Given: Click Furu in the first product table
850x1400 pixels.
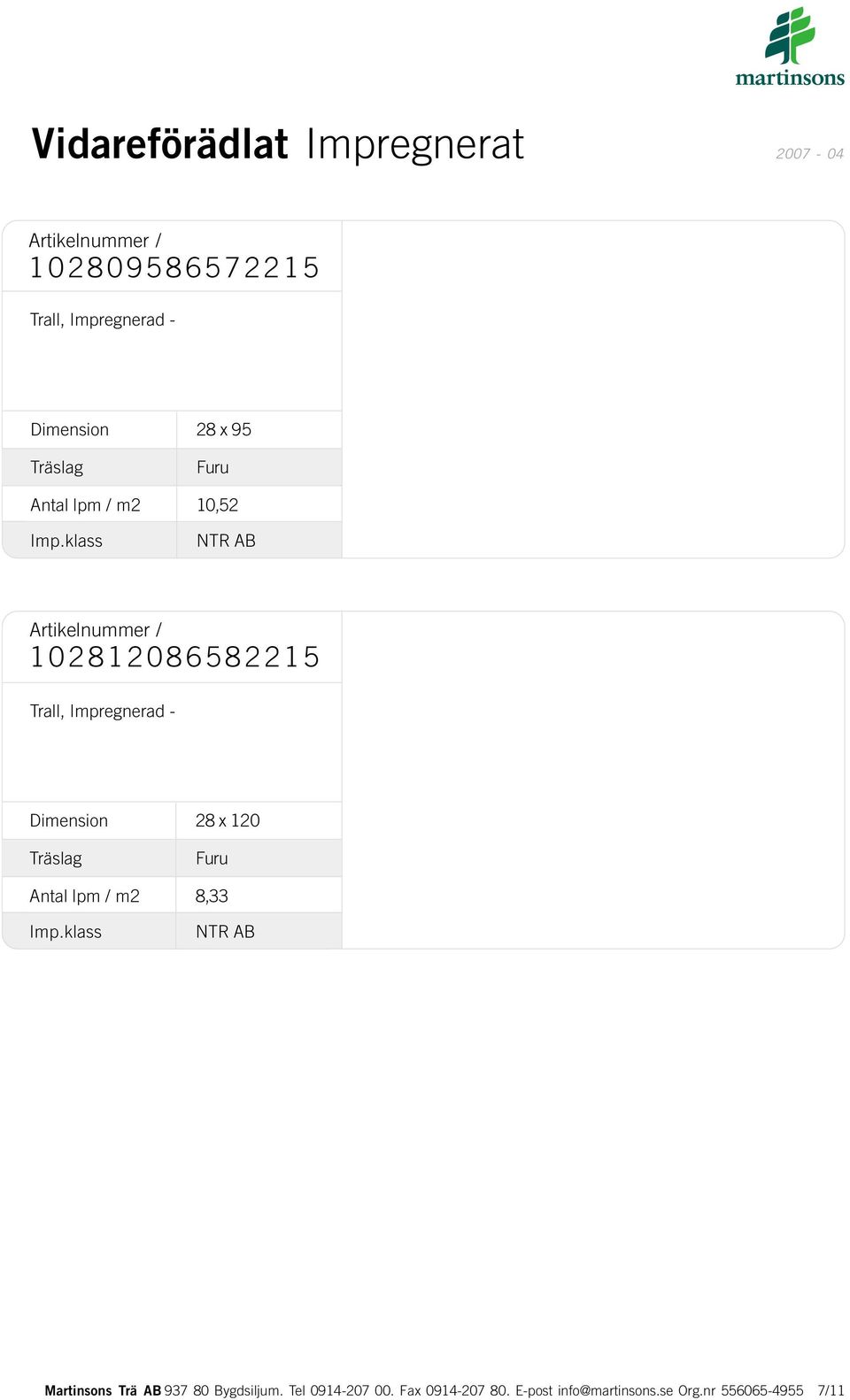Looking at the screenshot, I should tap(212, 467).
